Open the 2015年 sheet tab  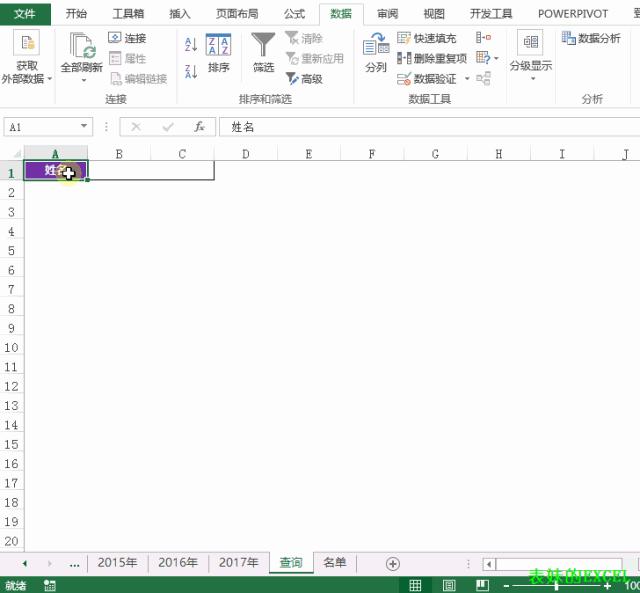click(117, 562)
